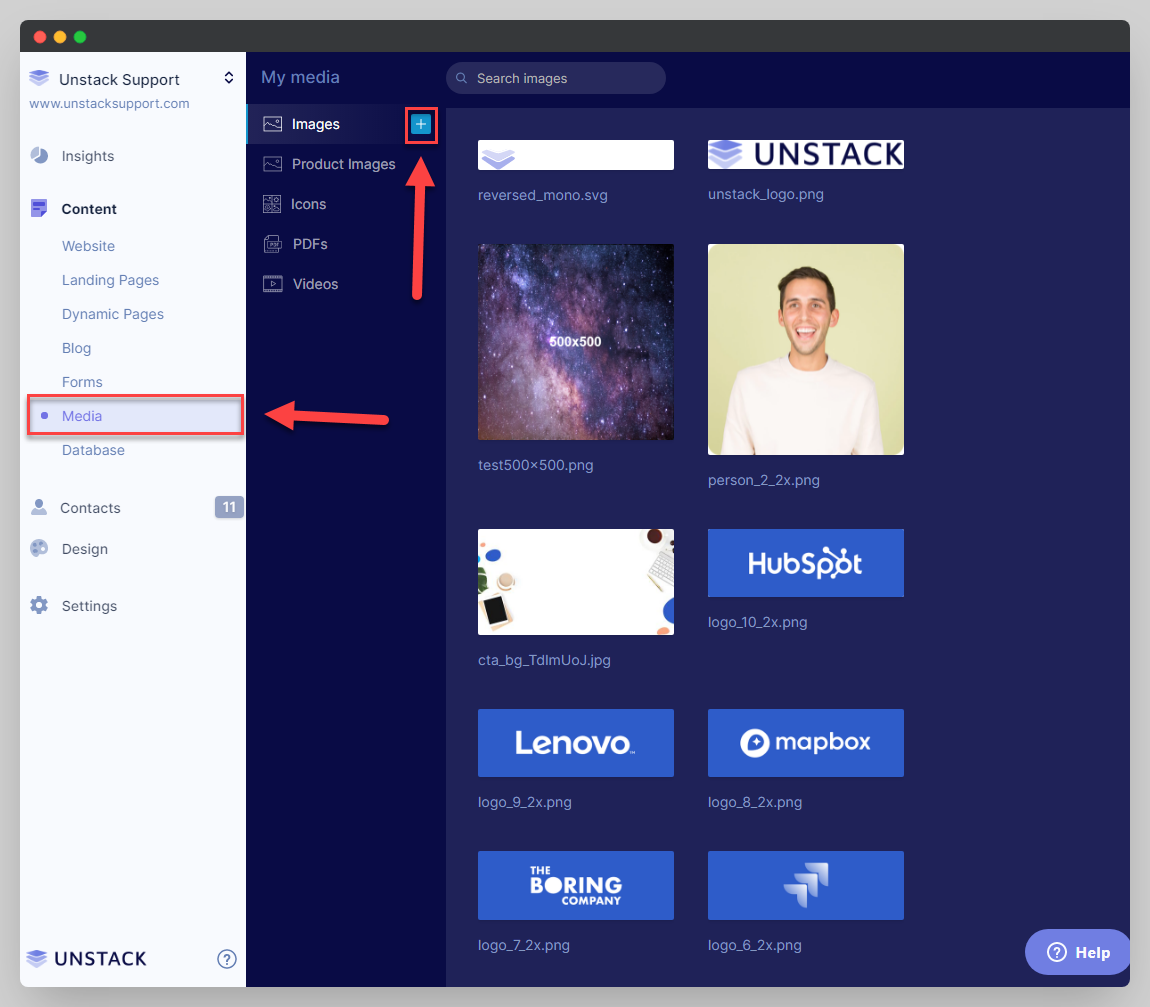
Task: Select the reversed_mono.svg thumbnail
Action: [576, 155]
